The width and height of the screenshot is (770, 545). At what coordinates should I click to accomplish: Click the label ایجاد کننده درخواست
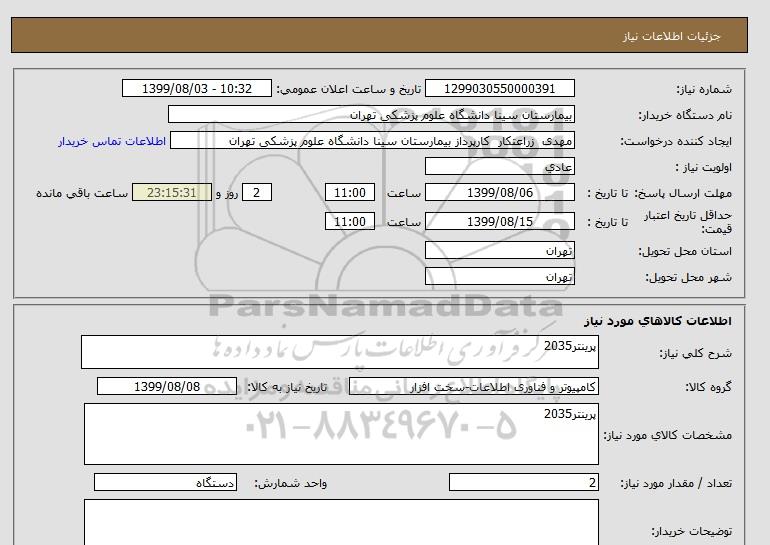676,141
